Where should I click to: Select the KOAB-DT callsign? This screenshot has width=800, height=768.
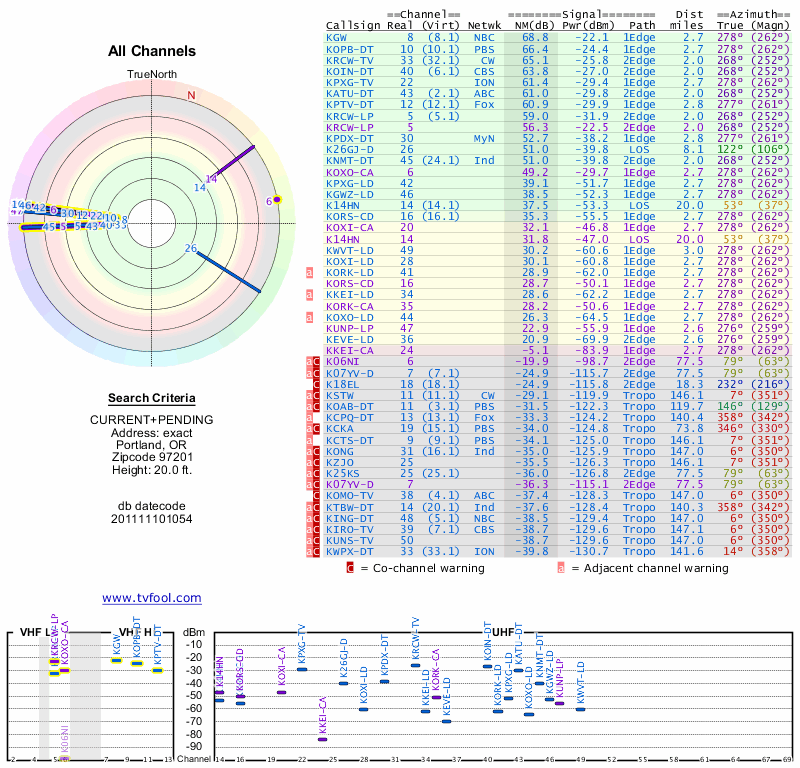(349, 407)
